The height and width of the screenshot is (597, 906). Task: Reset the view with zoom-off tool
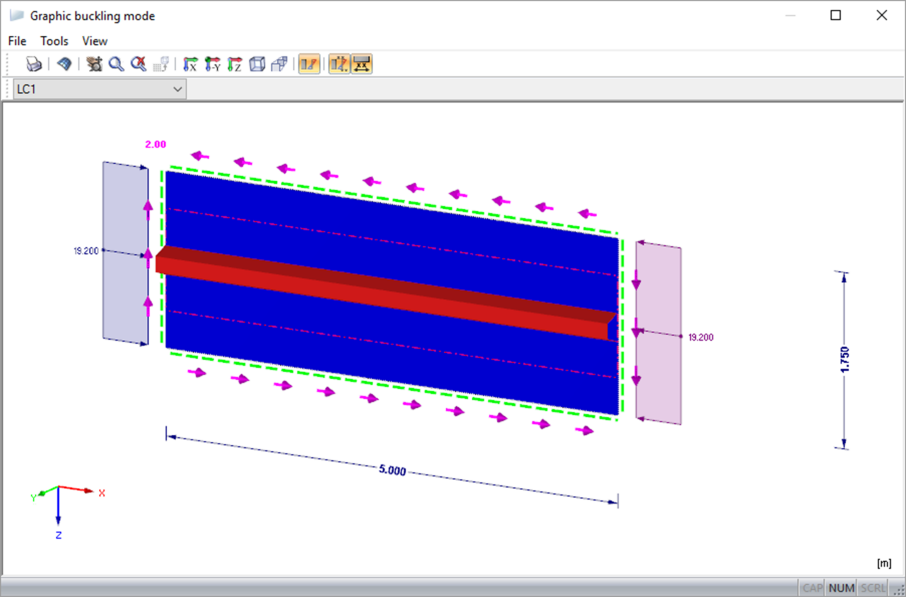pyautogui.click(x=138, y=64)
